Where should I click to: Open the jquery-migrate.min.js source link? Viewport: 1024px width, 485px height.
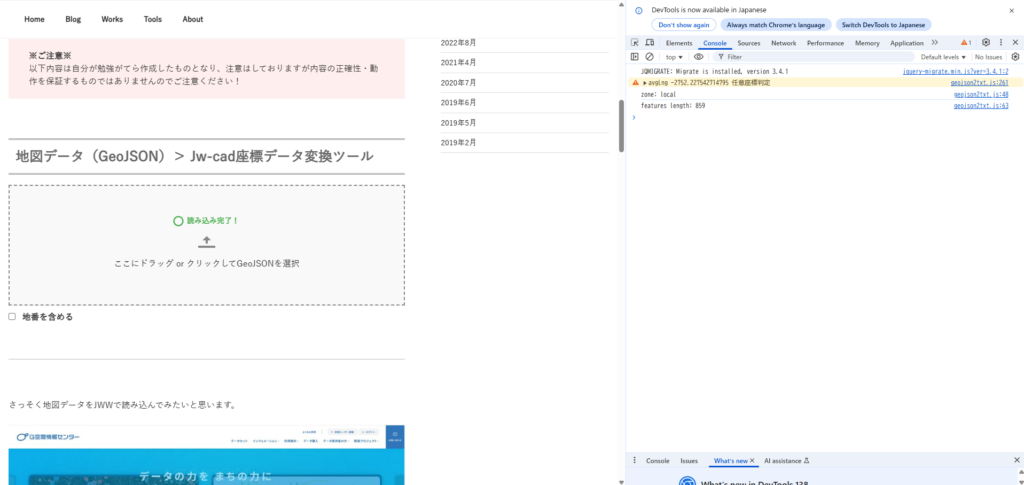point(955,71)
